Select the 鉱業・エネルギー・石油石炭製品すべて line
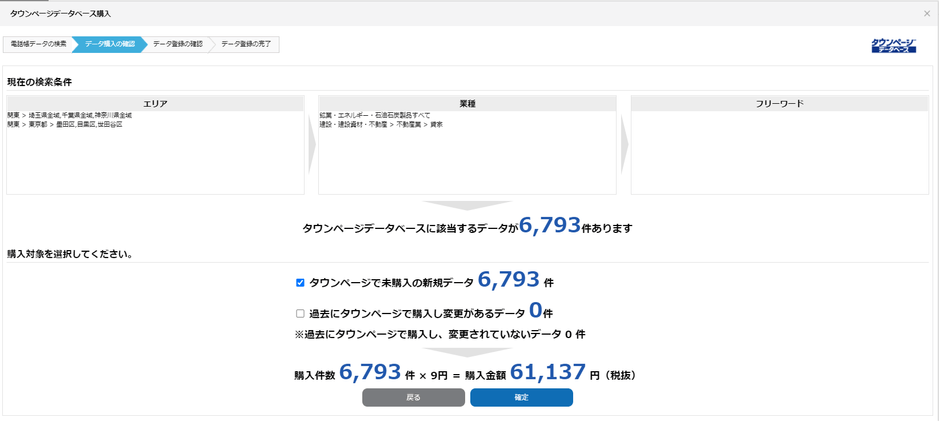The width and height of the screenshot is (940, 443). tap(375, 115)
